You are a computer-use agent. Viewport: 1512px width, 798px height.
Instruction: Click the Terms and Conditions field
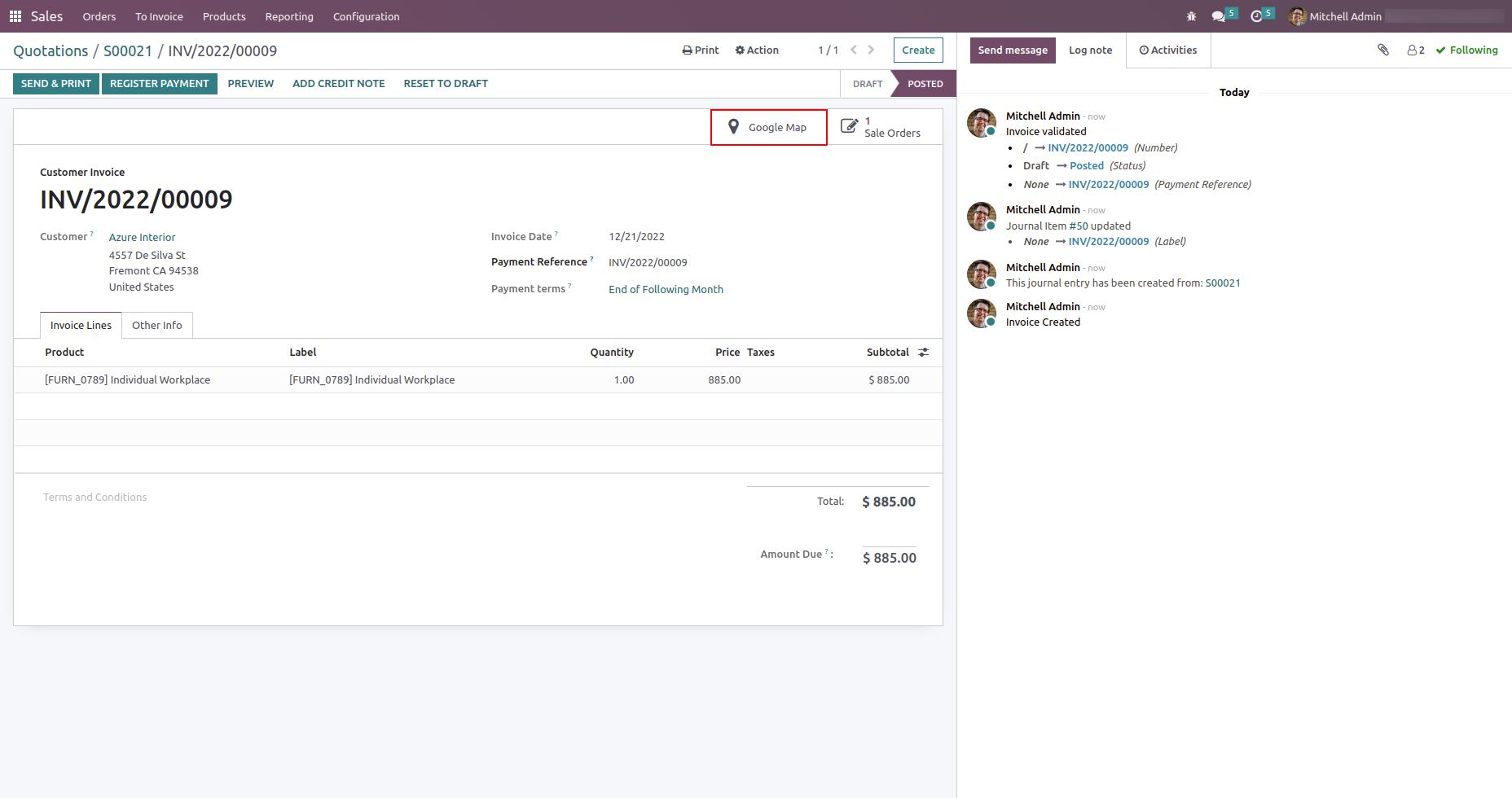(95, 498)
